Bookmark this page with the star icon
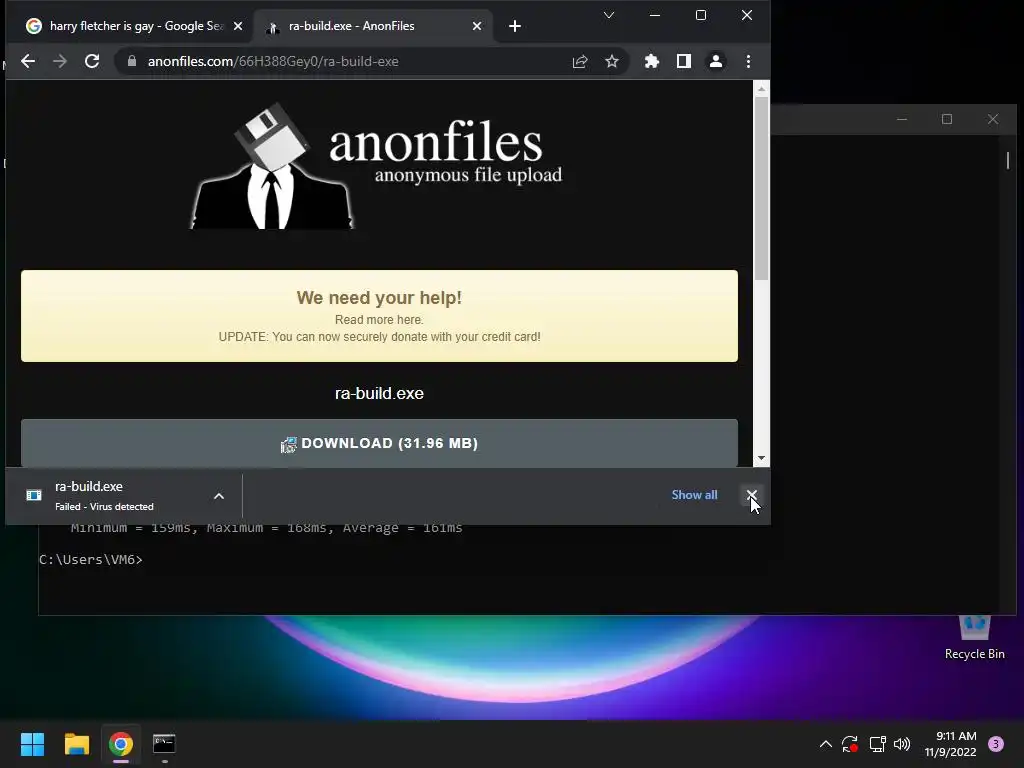The image size is (1024, 768). (612, 61)
